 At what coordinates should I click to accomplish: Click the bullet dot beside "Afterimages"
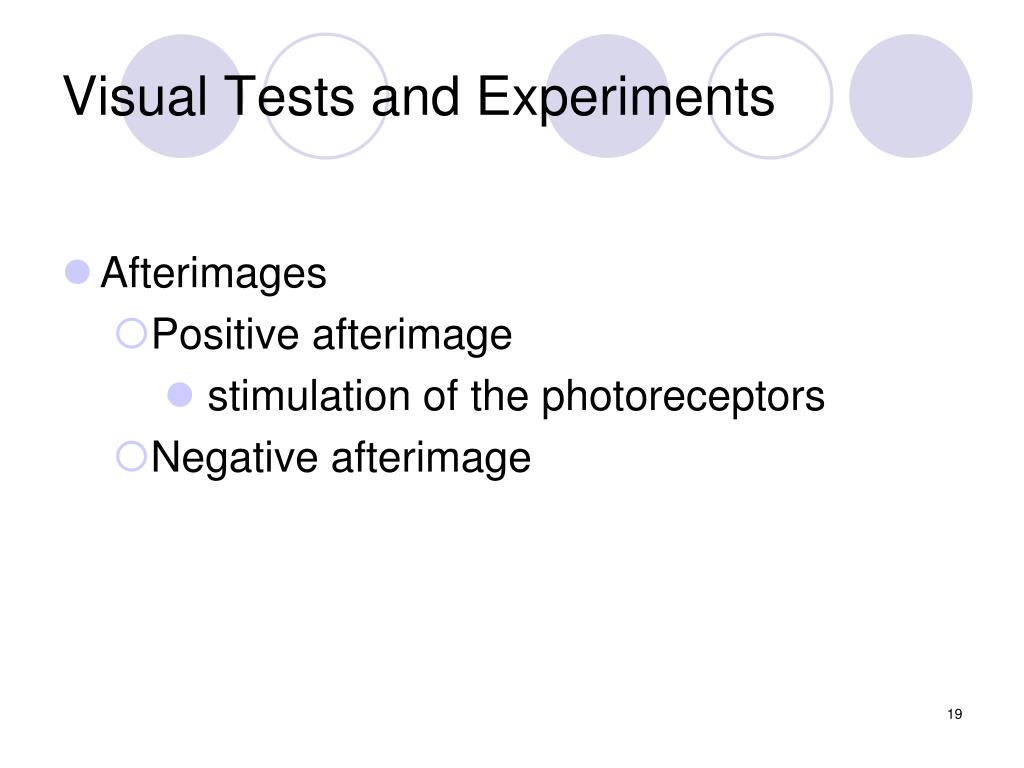pyautogui.click(x=78, y=271)
